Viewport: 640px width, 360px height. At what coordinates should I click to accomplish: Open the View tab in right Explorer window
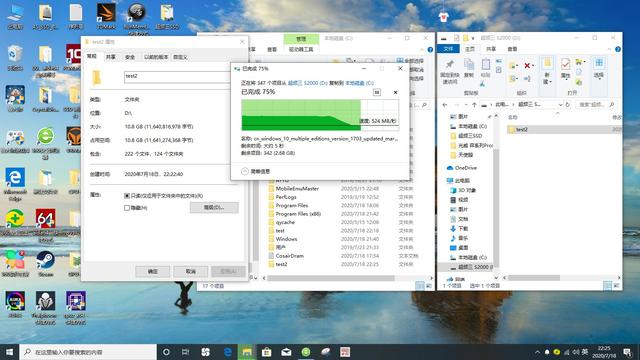[512, 49]
